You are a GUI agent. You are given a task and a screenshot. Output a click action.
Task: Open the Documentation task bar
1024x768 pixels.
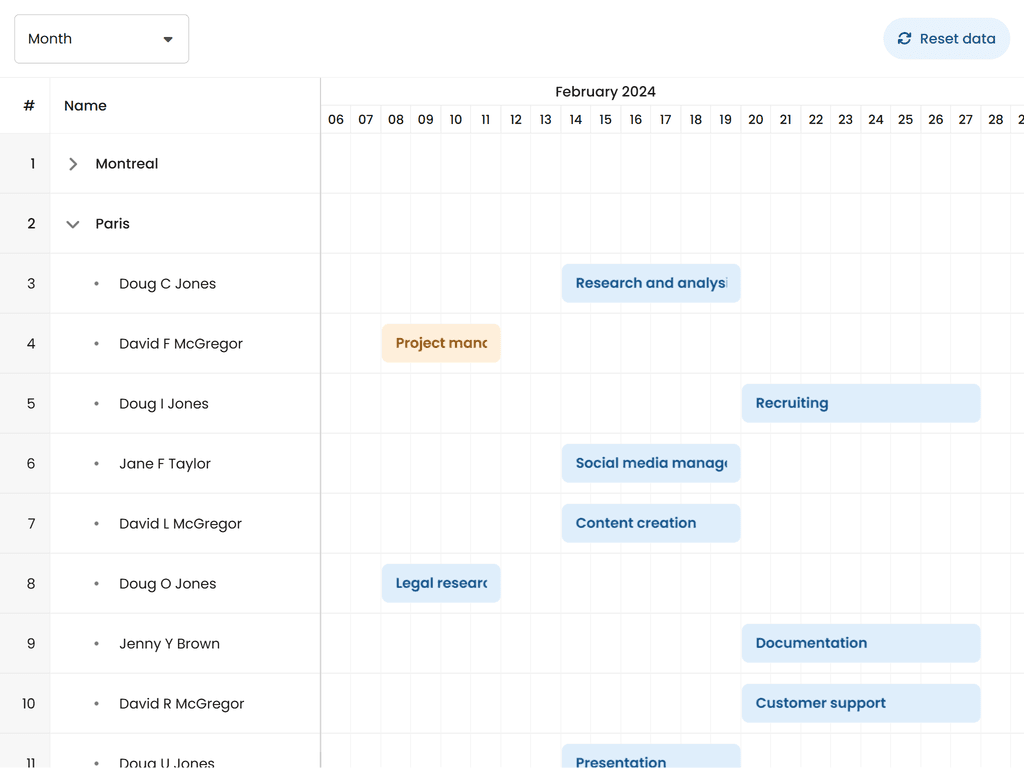[860, 643]
